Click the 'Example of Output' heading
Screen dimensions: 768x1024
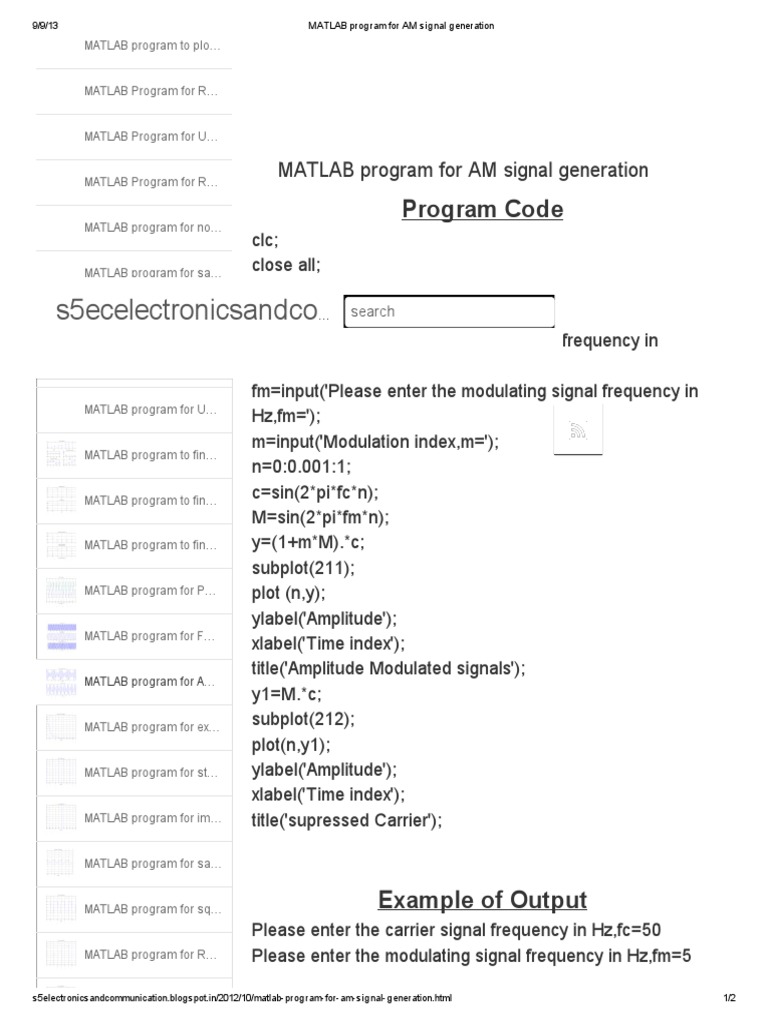pyautogui.click(x=482, y=900)
